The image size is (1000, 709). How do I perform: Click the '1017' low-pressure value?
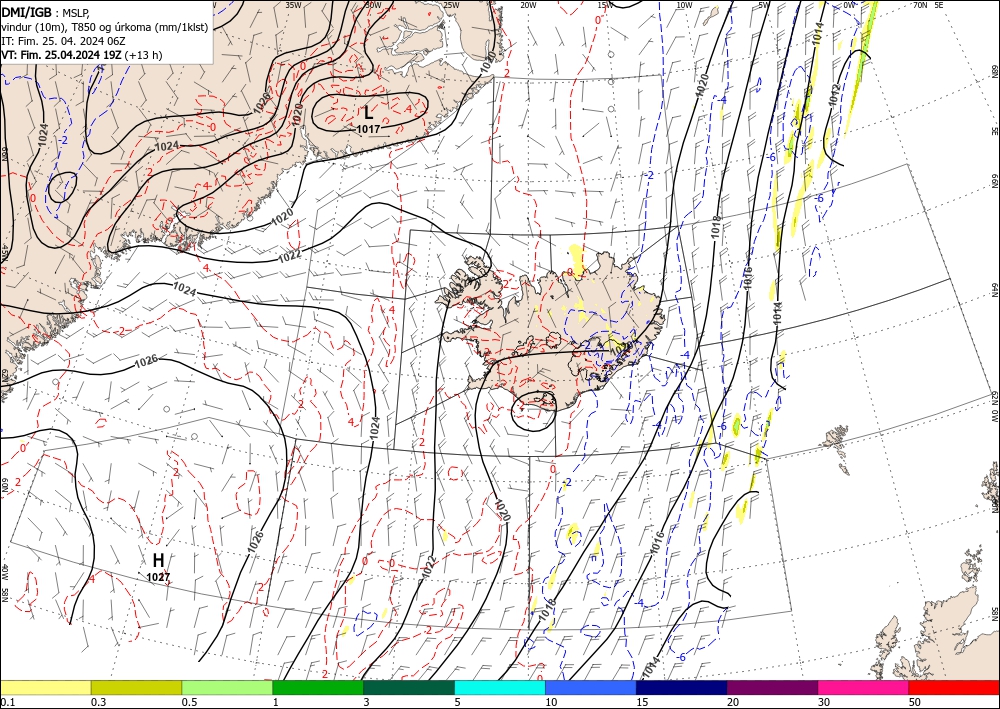(x=368, y=129)
